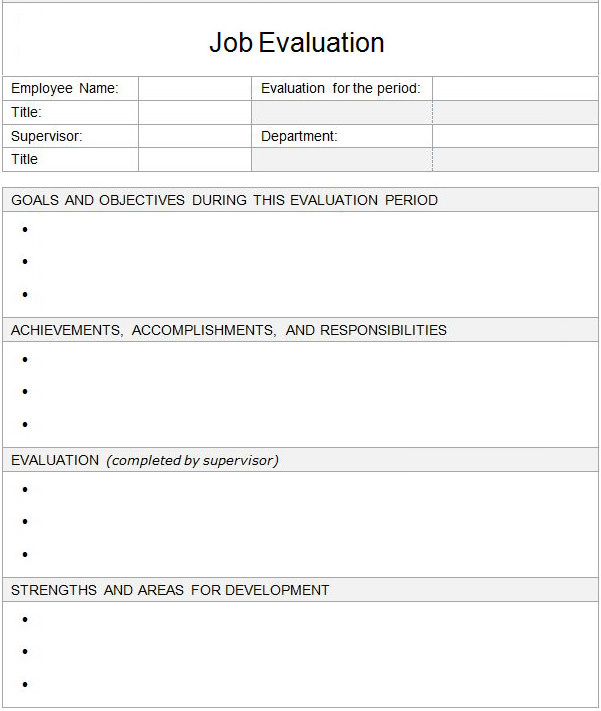Click last bullet under Strengths section
601x711 pixels.
click(x=25, y=684)
